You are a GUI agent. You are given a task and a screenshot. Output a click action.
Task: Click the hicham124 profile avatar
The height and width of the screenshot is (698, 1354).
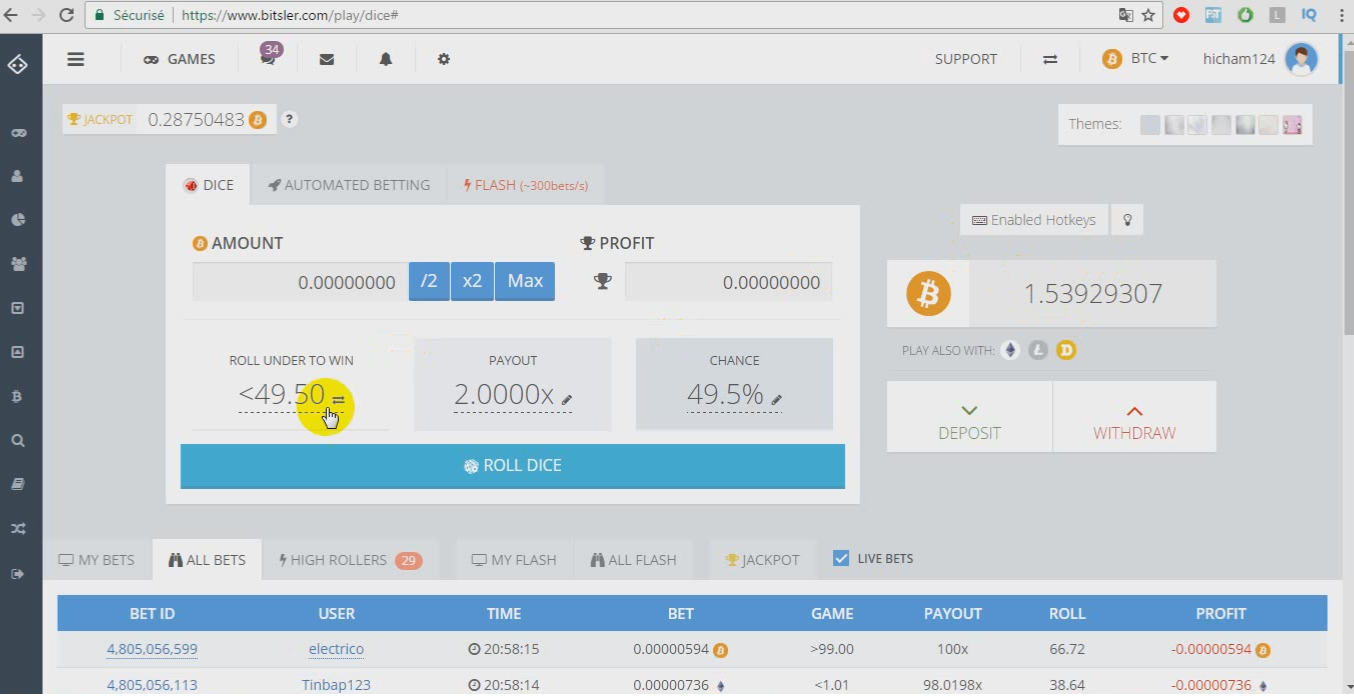1301,59
